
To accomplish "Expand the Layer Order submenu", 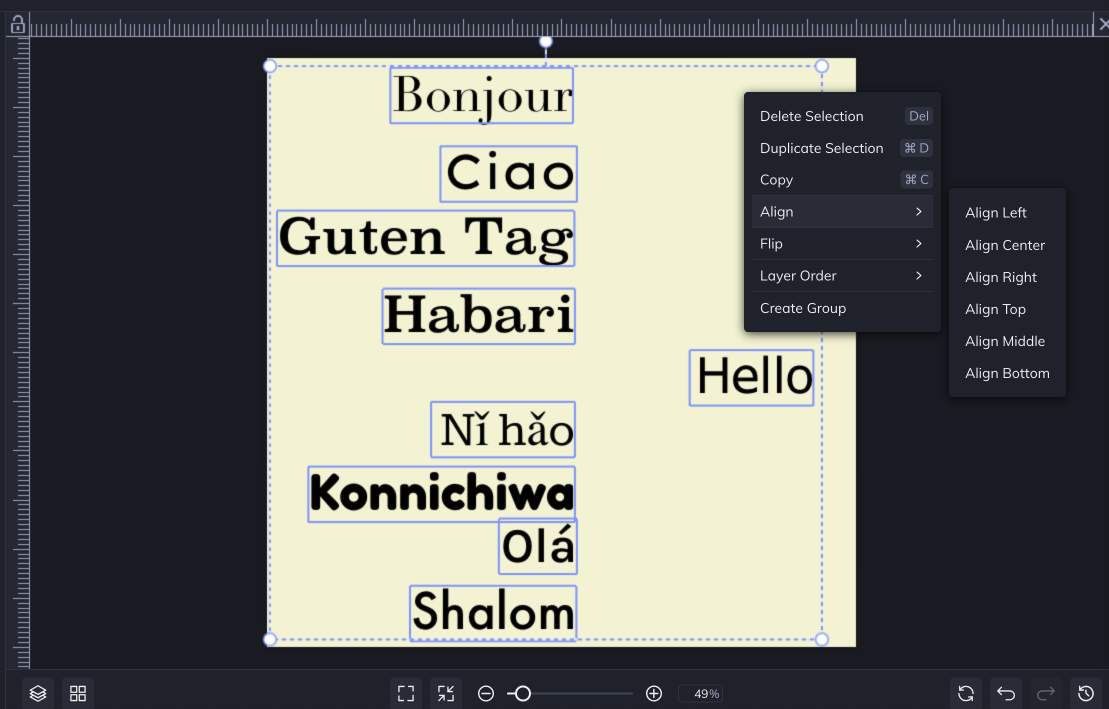I will (x=841, y=276).
